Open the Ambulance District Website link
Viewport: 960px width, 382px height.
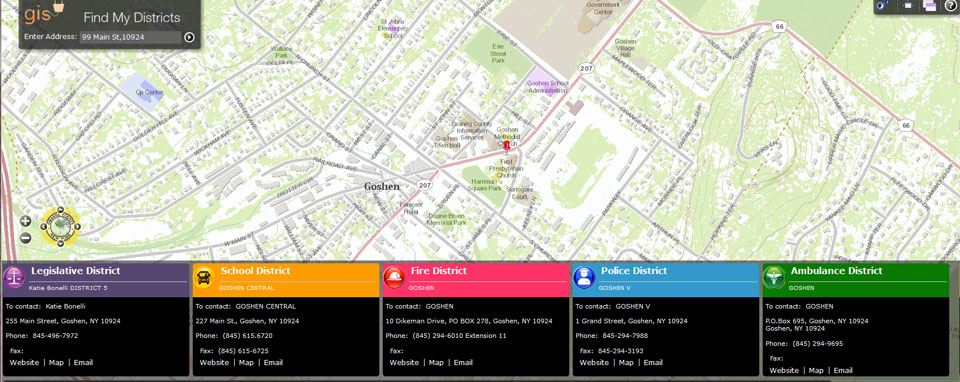point(784,370)
